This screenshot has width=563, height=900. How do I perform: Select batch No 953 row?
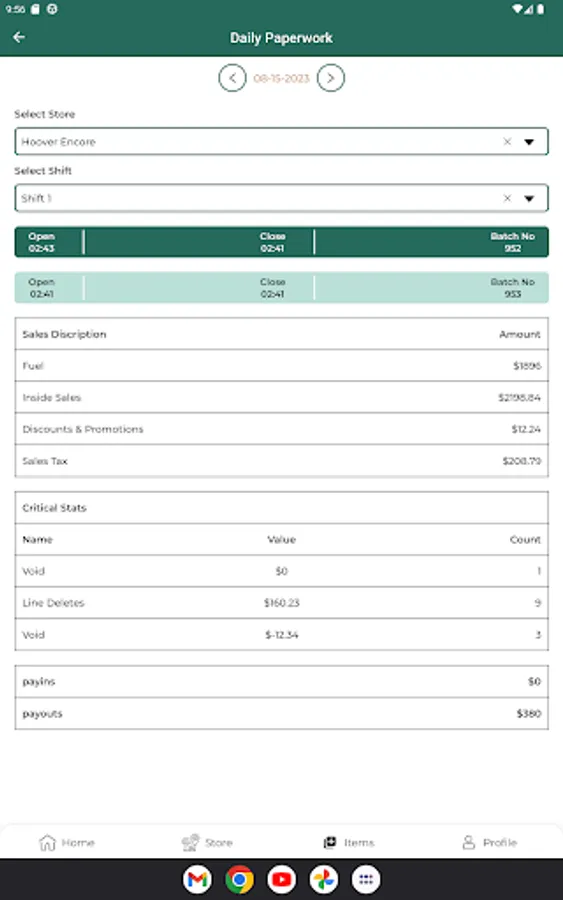coord(281,288)
